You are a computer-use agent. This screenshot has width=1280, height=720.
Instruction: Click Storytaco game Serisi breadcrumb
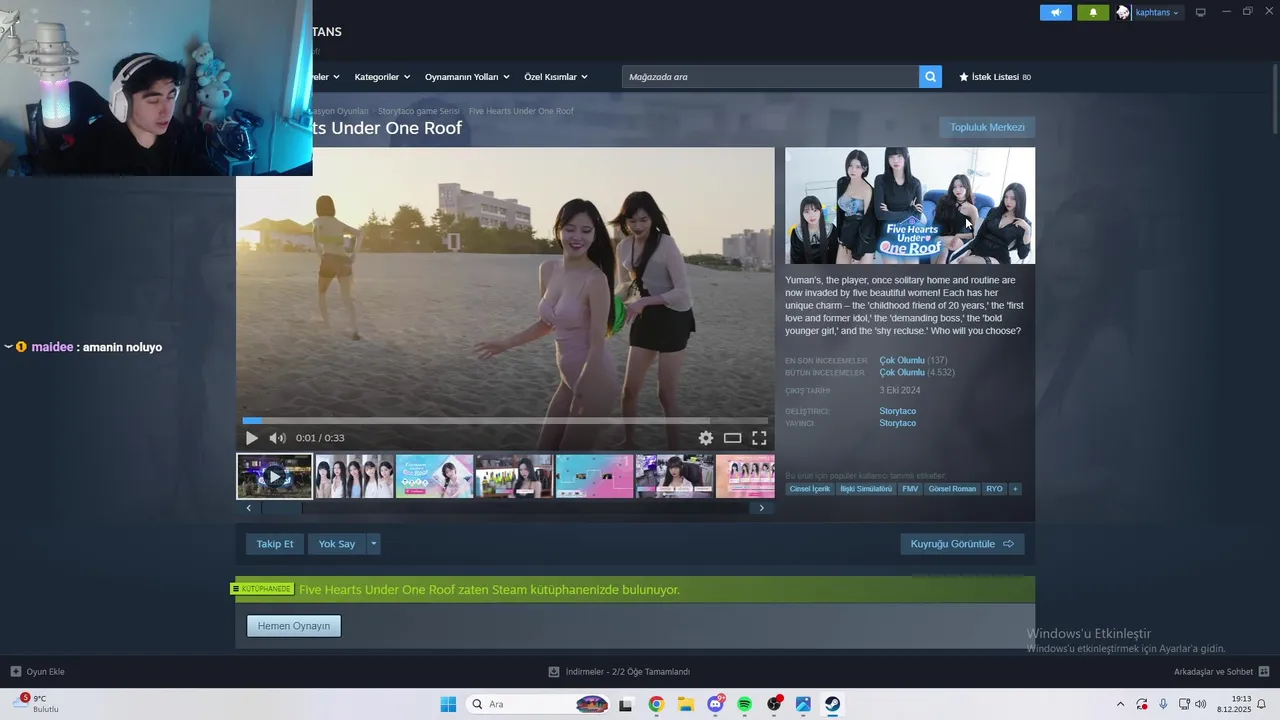pyautogui.click(x=419, y=111)
